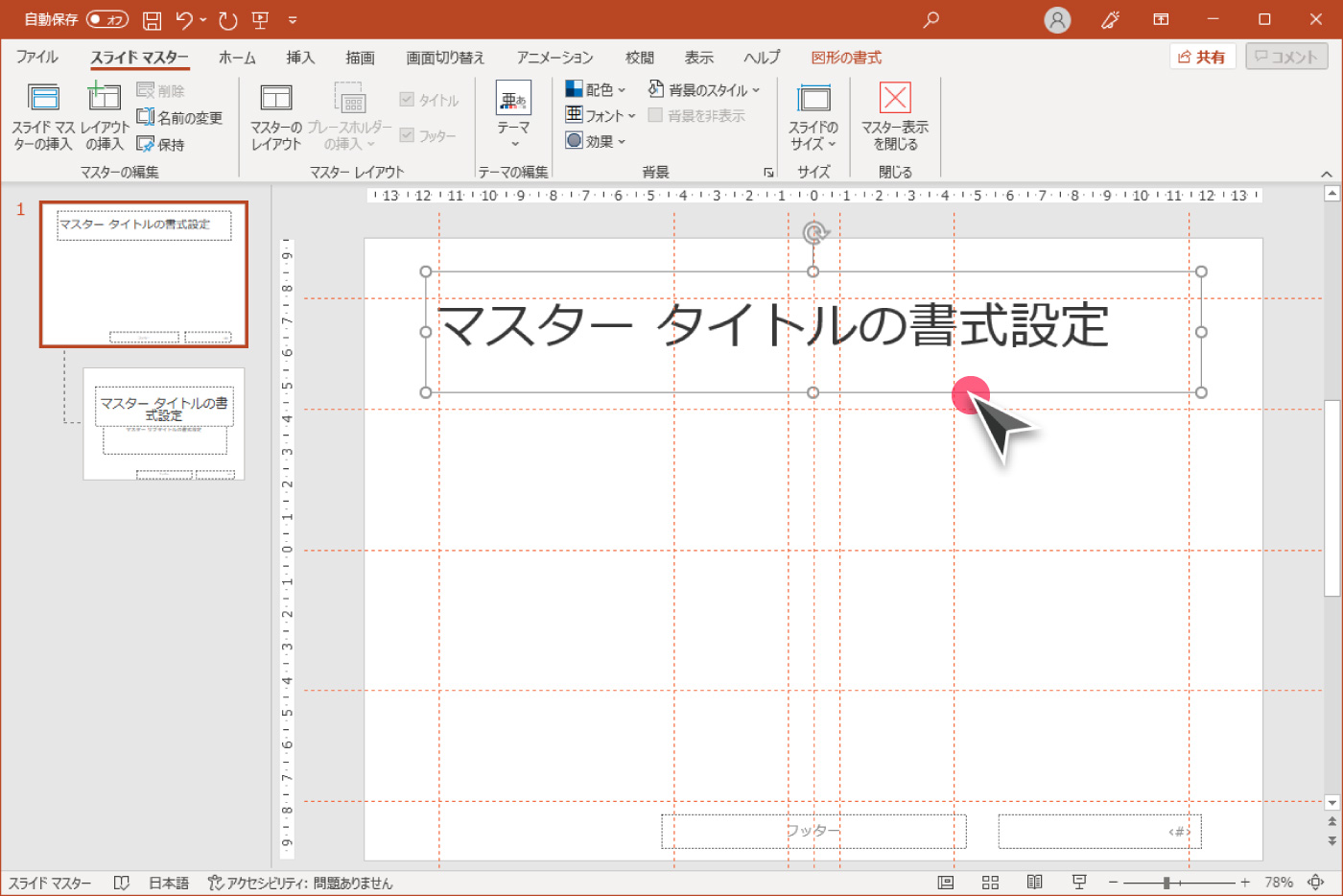Screen dimensions: 1343x896
Task: Open the ファイル tab
Action: (36, 58)
